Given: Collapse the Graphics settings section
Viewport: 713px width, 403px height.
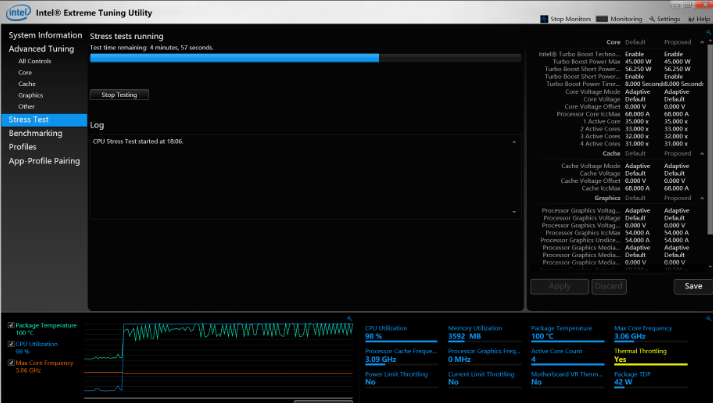Looking at the screenshot, I should [702, 198].
